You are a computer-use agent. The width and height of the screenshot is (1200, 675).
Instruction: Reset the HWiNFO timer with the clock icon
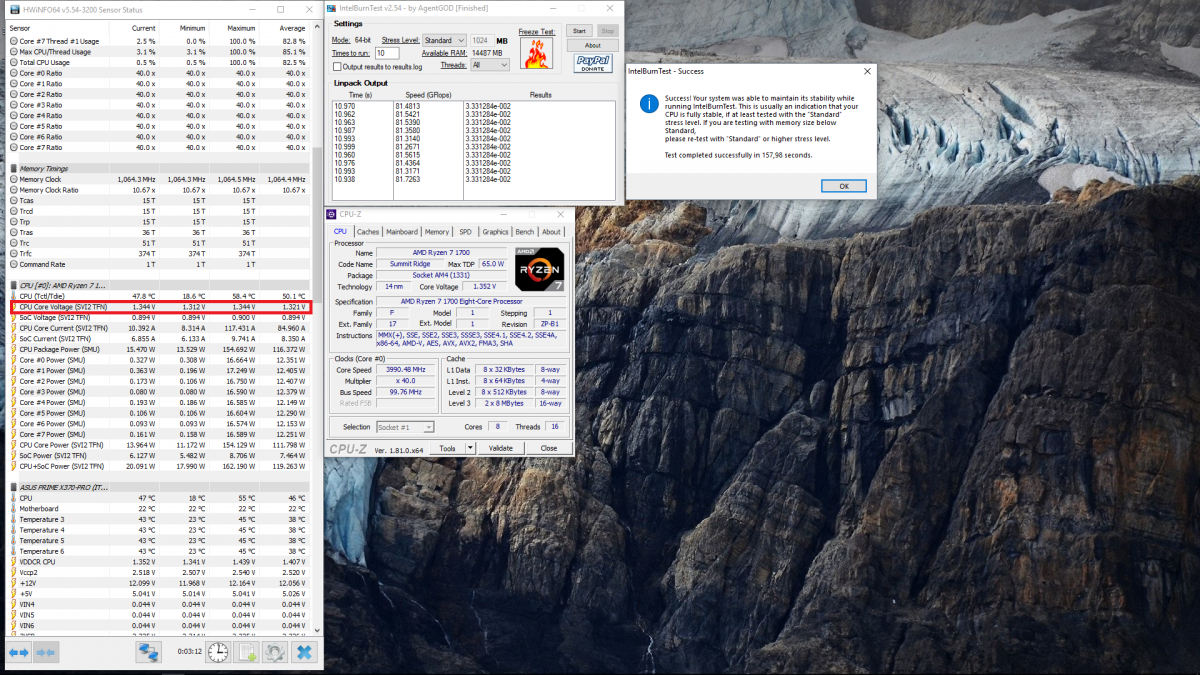[218, 652]
